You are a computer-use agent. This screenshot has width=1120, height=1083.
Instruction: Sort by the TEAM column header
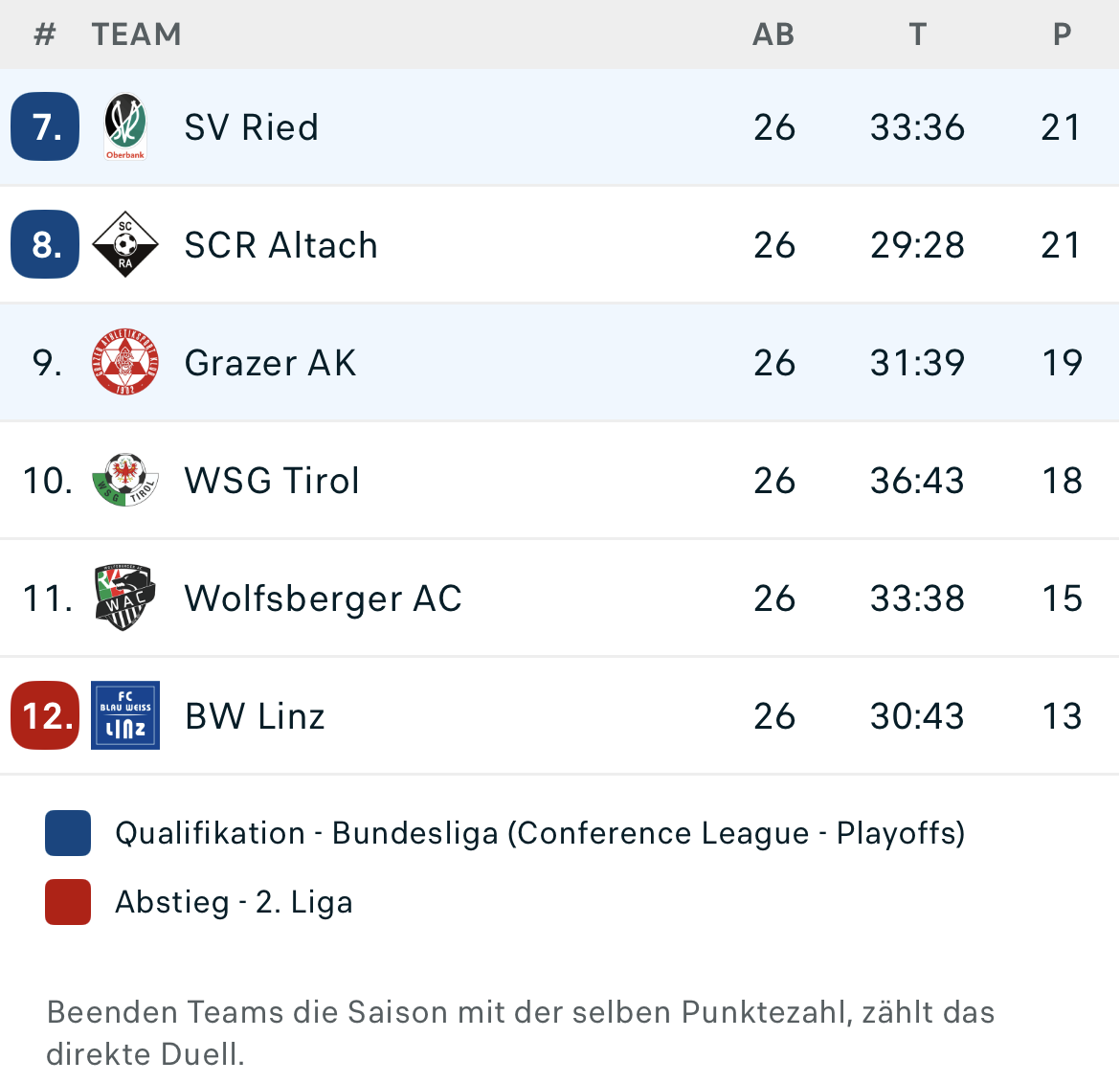pyautogui.click(x=136, y=34)
